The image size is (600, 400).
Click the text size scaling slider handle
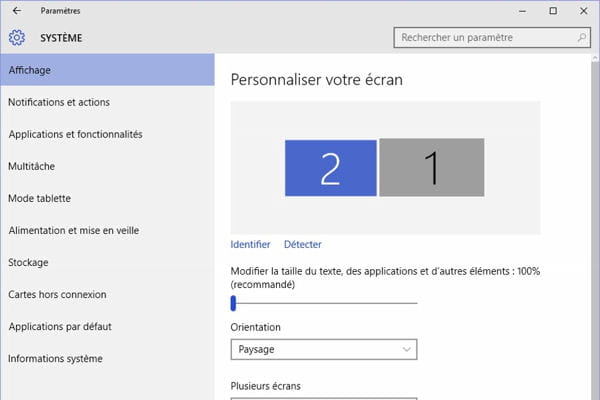[233, 303]
